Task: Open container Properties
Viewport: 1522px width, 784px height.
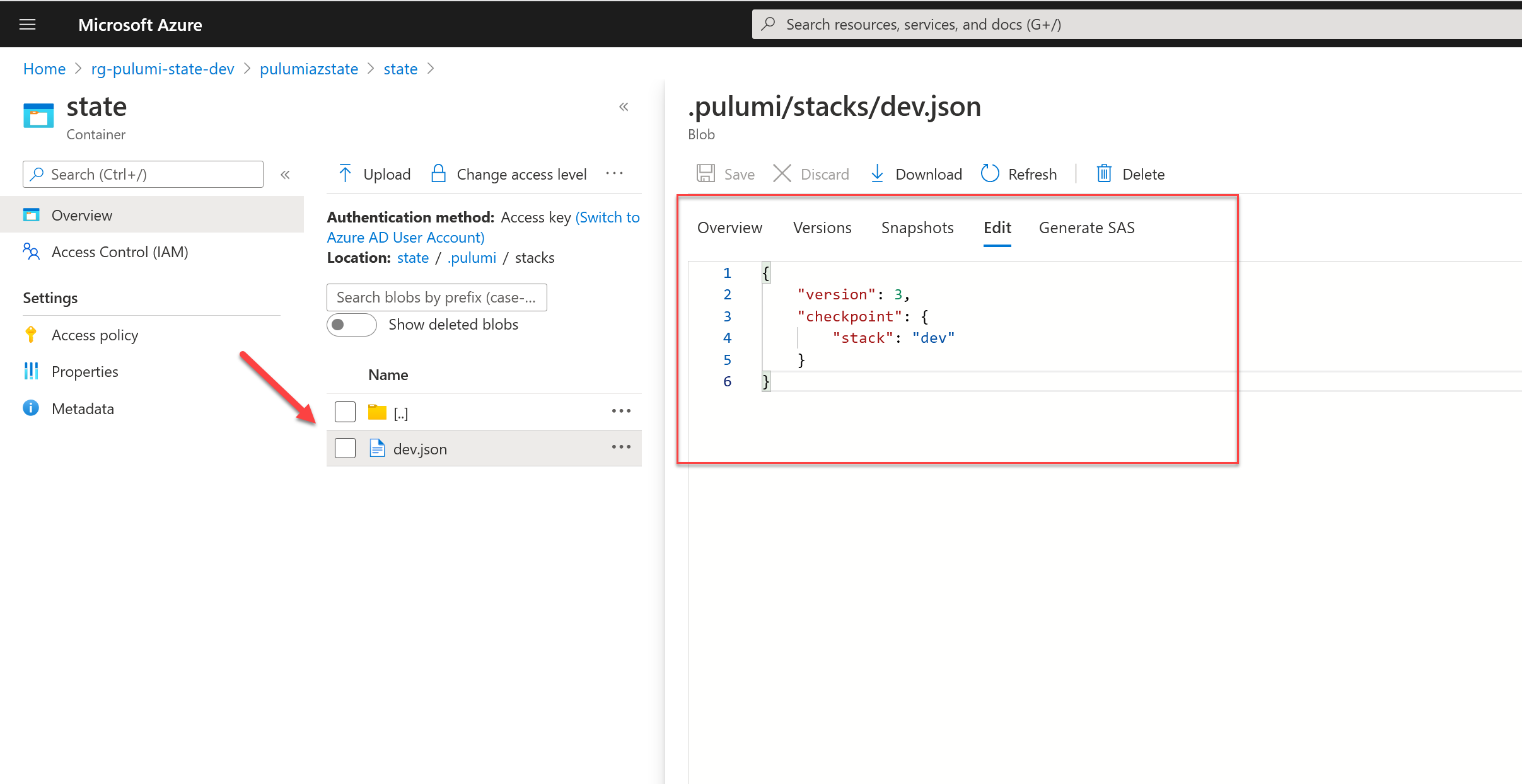Action: [85, 372]
